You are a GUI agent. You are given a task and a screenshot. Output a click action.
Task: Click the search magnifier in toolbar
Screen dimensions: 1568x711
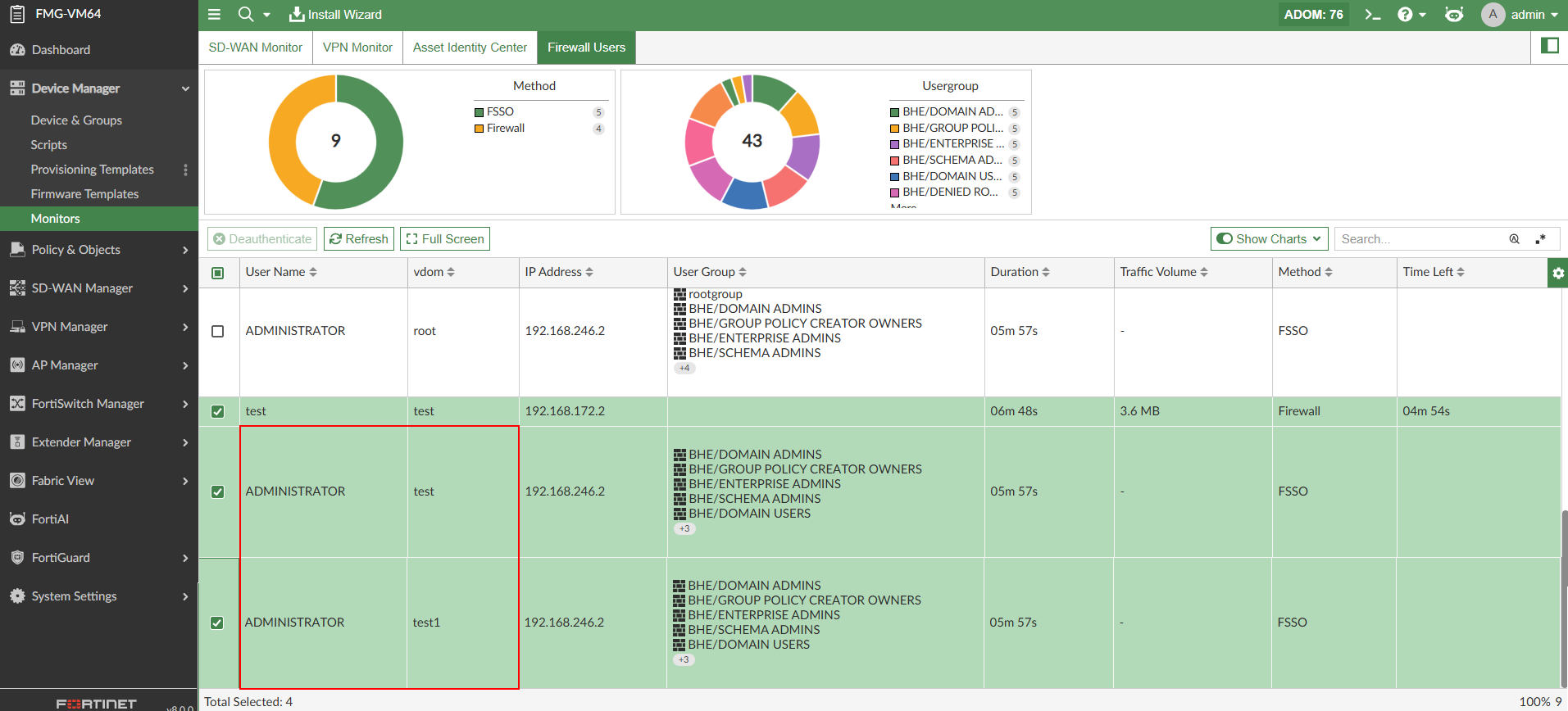(x=245, y=15)
